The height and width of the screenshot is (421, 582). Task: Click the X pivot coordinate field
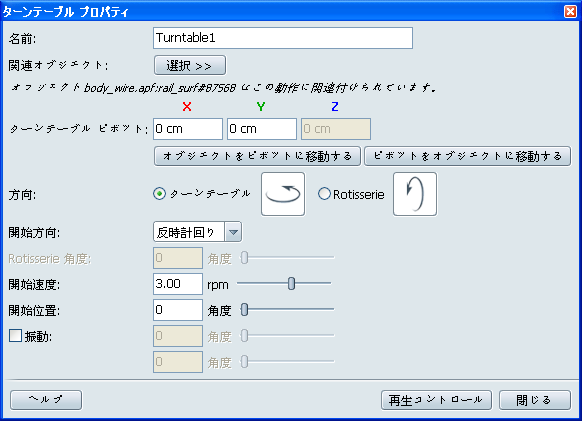[x=188, y=129]
